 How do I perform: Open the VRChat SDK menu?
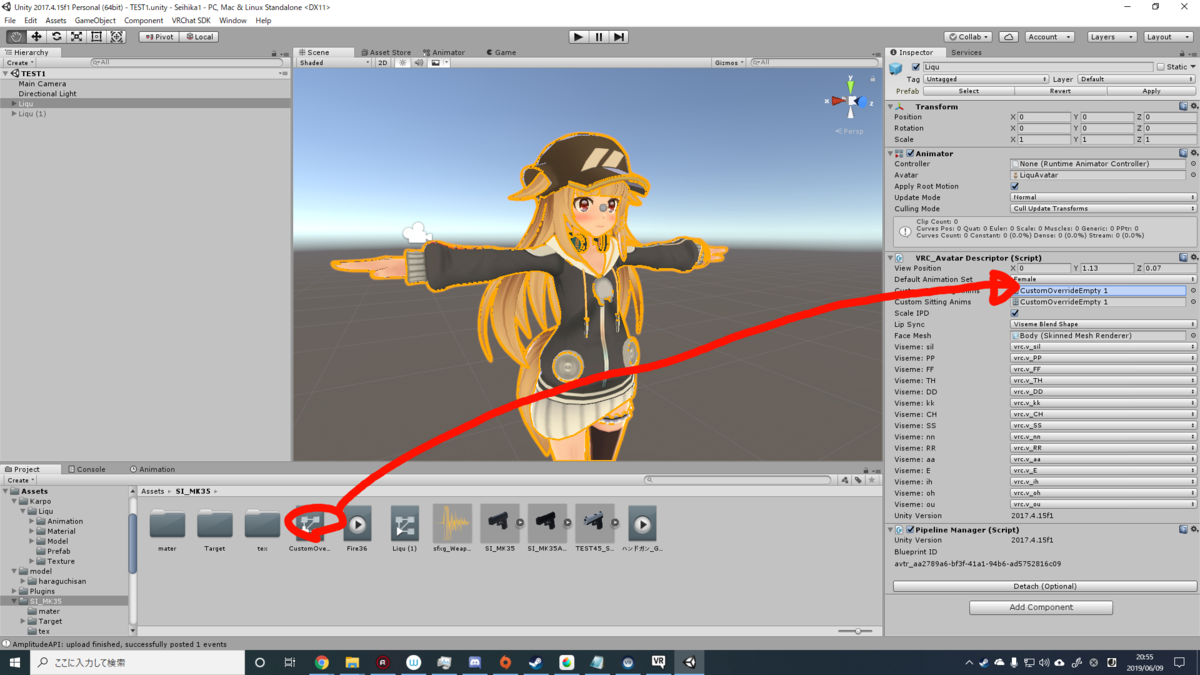pyautogui.click(x=190, y=20)
